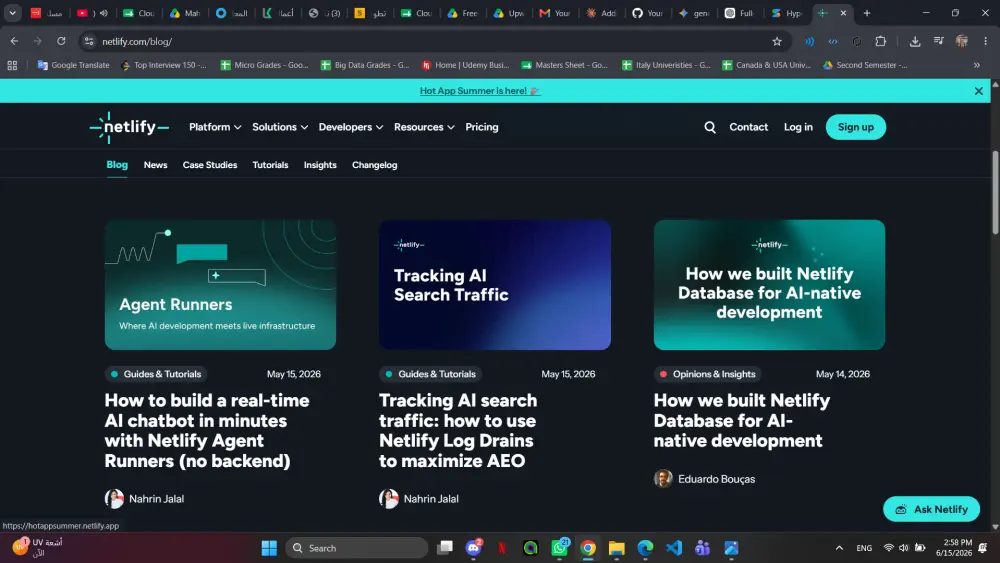Open the Ask Netlify chat button
The height and width of the screenshot is (563, 1000).
click(x=931, y=509)
